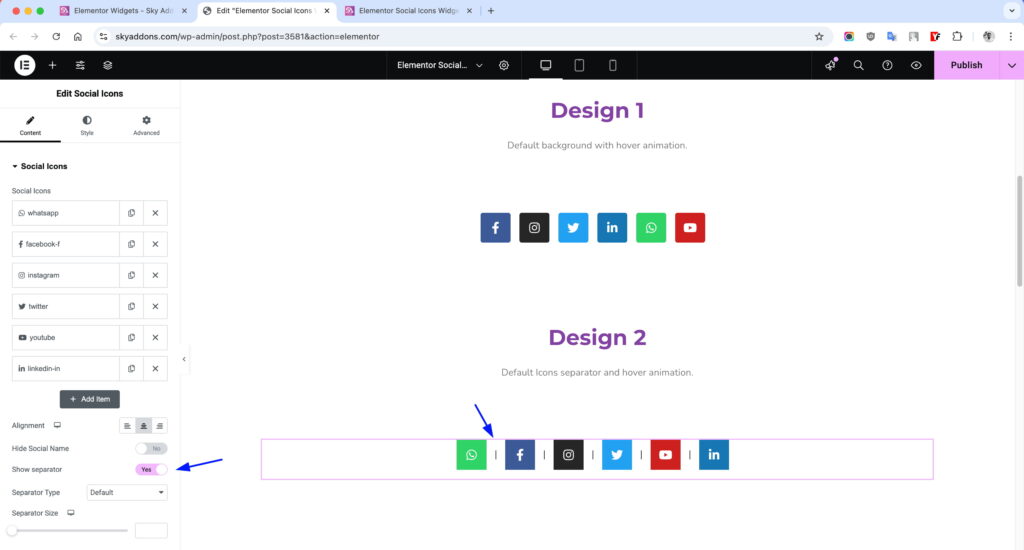1024x550 pixels.
Task: Open document dropdown next to Elementor Social
Action: click(479, 65)
